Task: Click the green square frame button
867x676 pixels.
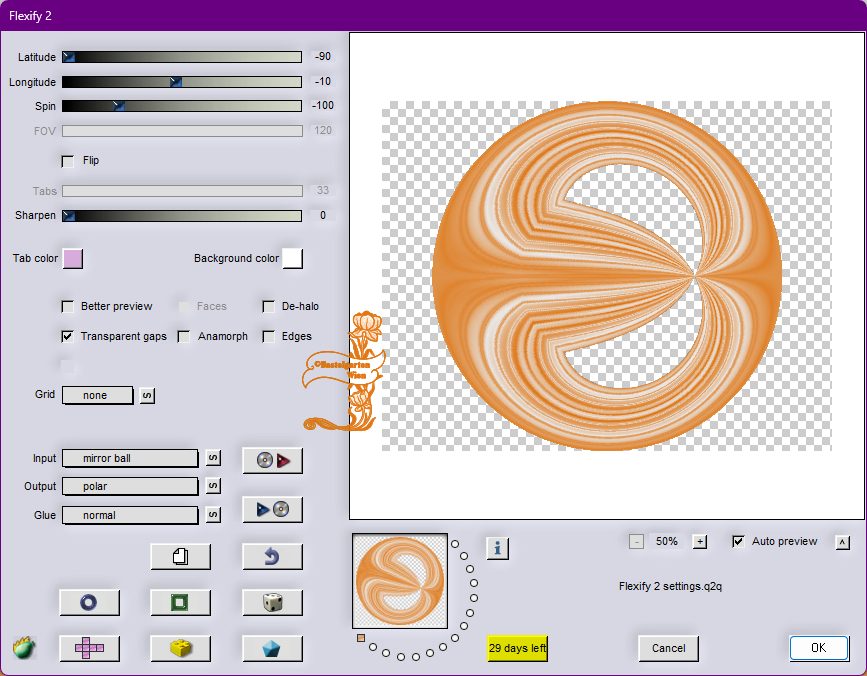Action: coord(180,602)
